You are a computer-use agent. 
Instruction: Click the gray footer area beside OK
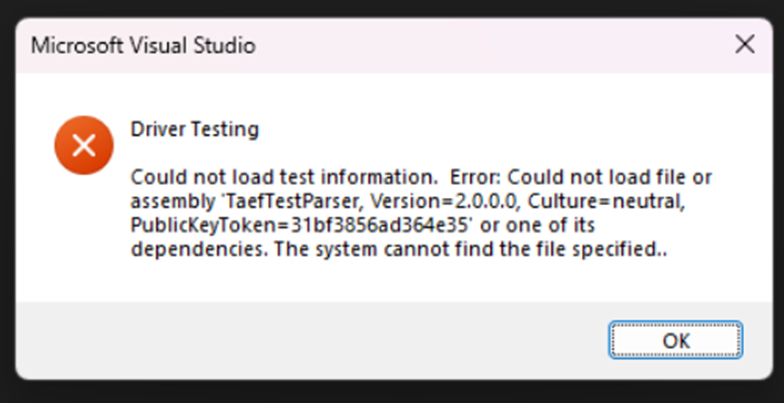pyautogui.click(x=310, y=340)
